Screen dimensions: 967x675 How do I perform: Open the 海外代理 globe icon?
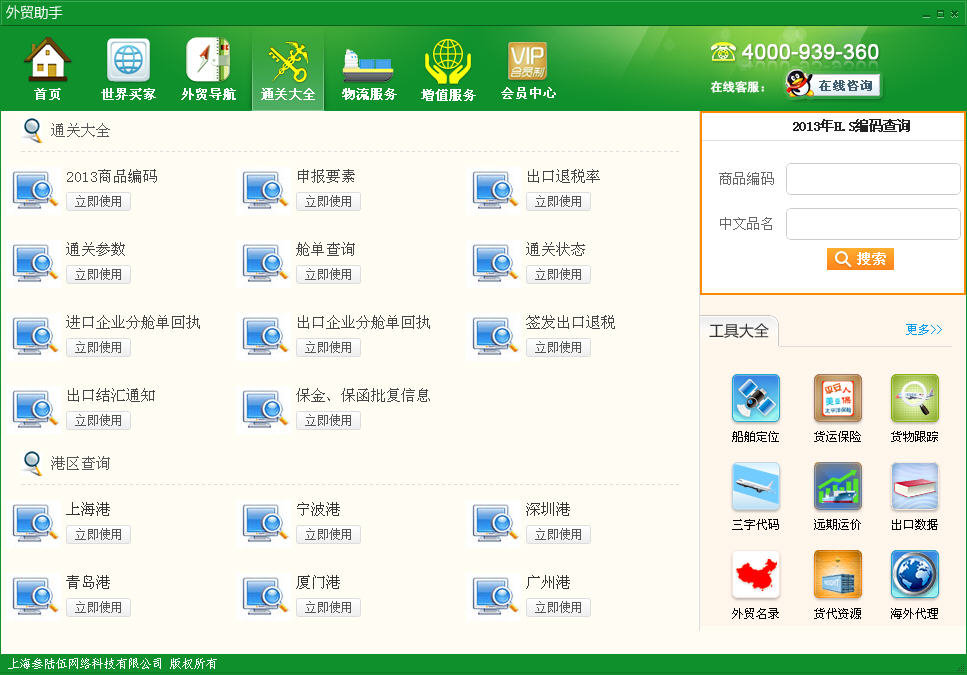pos(915,575)
